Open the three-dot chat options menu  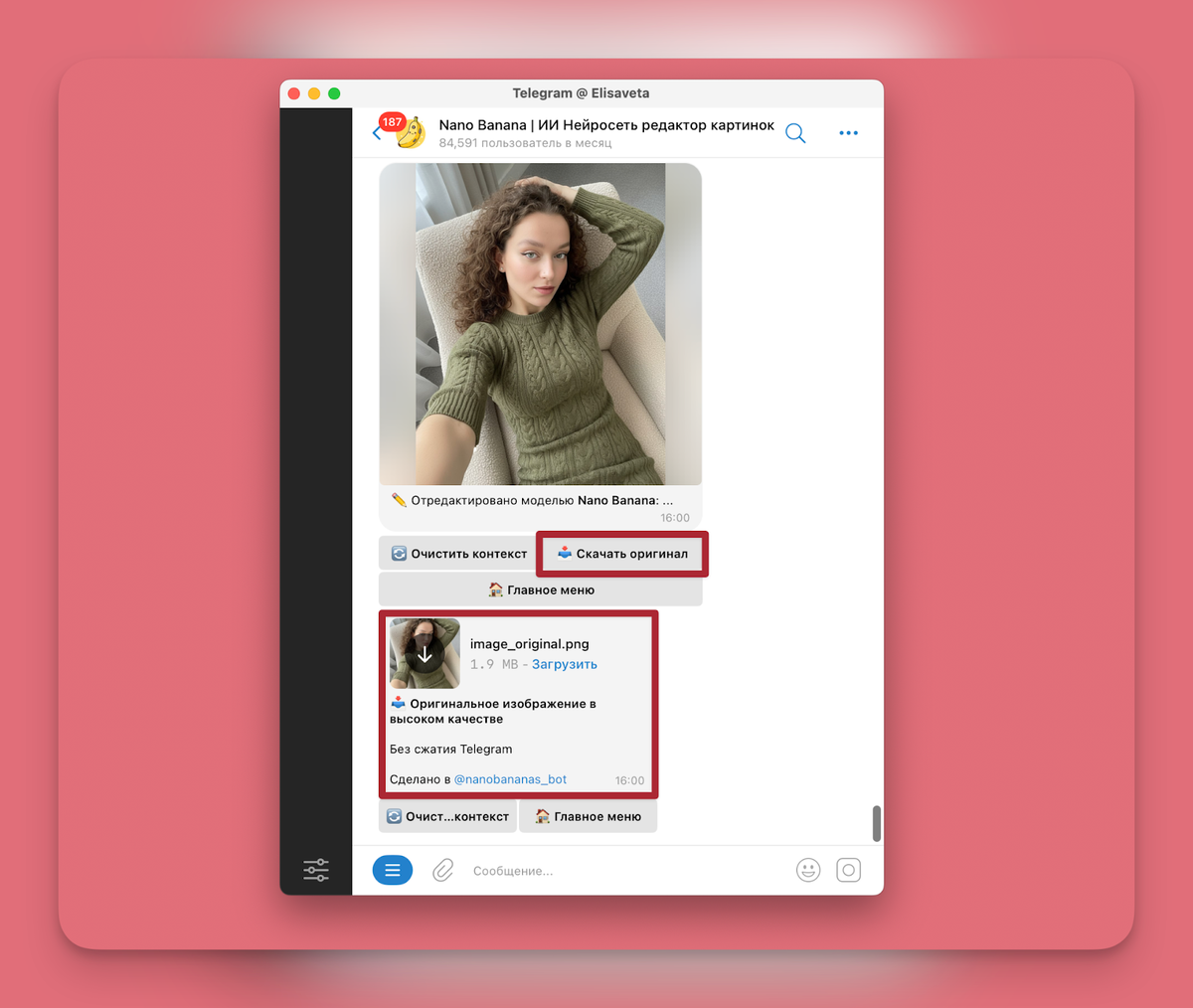tap(848, 133)
